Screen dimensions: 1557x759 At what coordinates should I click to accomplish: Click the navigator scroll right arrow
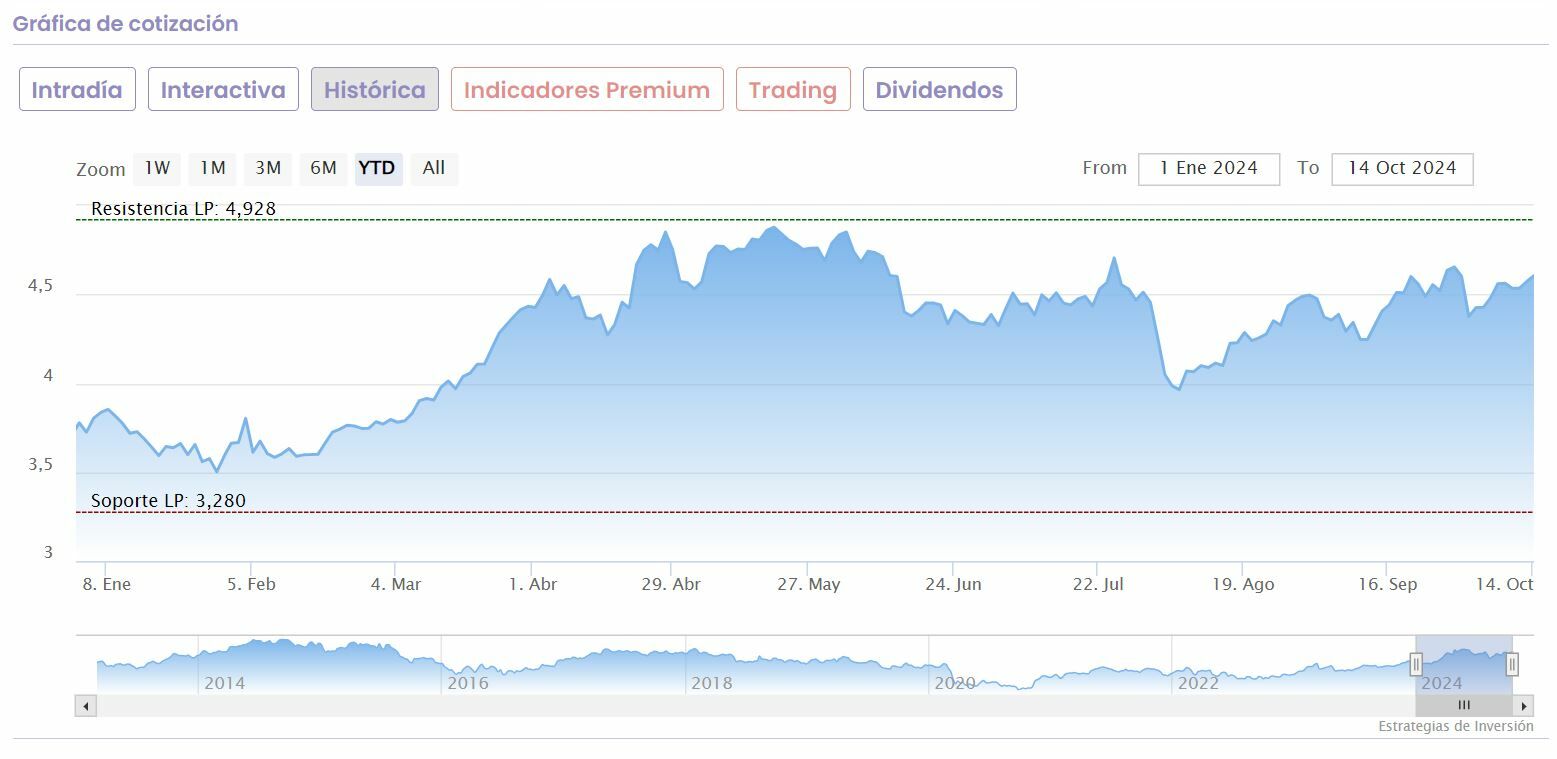(x=1524, y=706)
